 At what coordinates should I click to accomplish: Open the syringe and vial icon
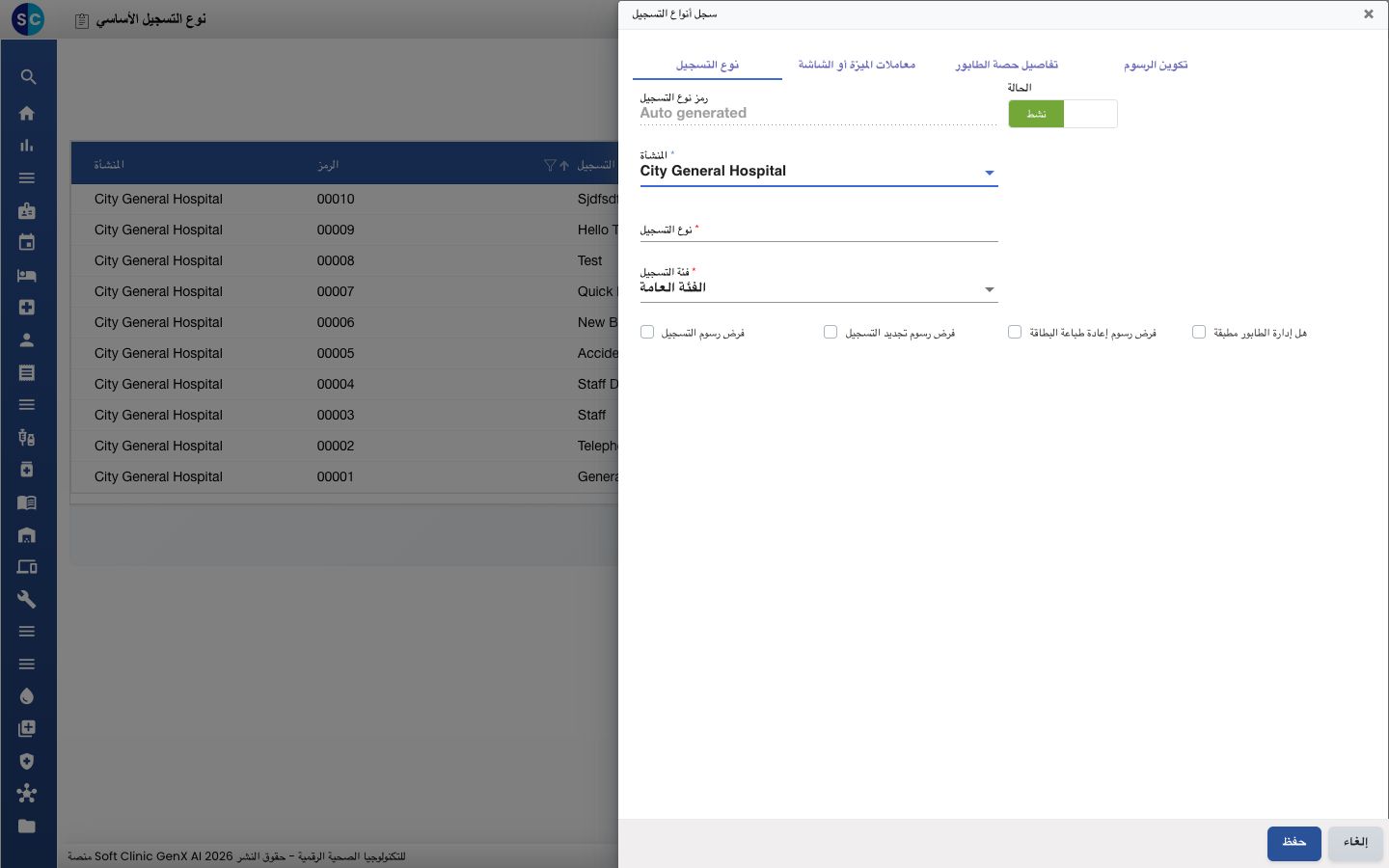(x=27, y=437)
